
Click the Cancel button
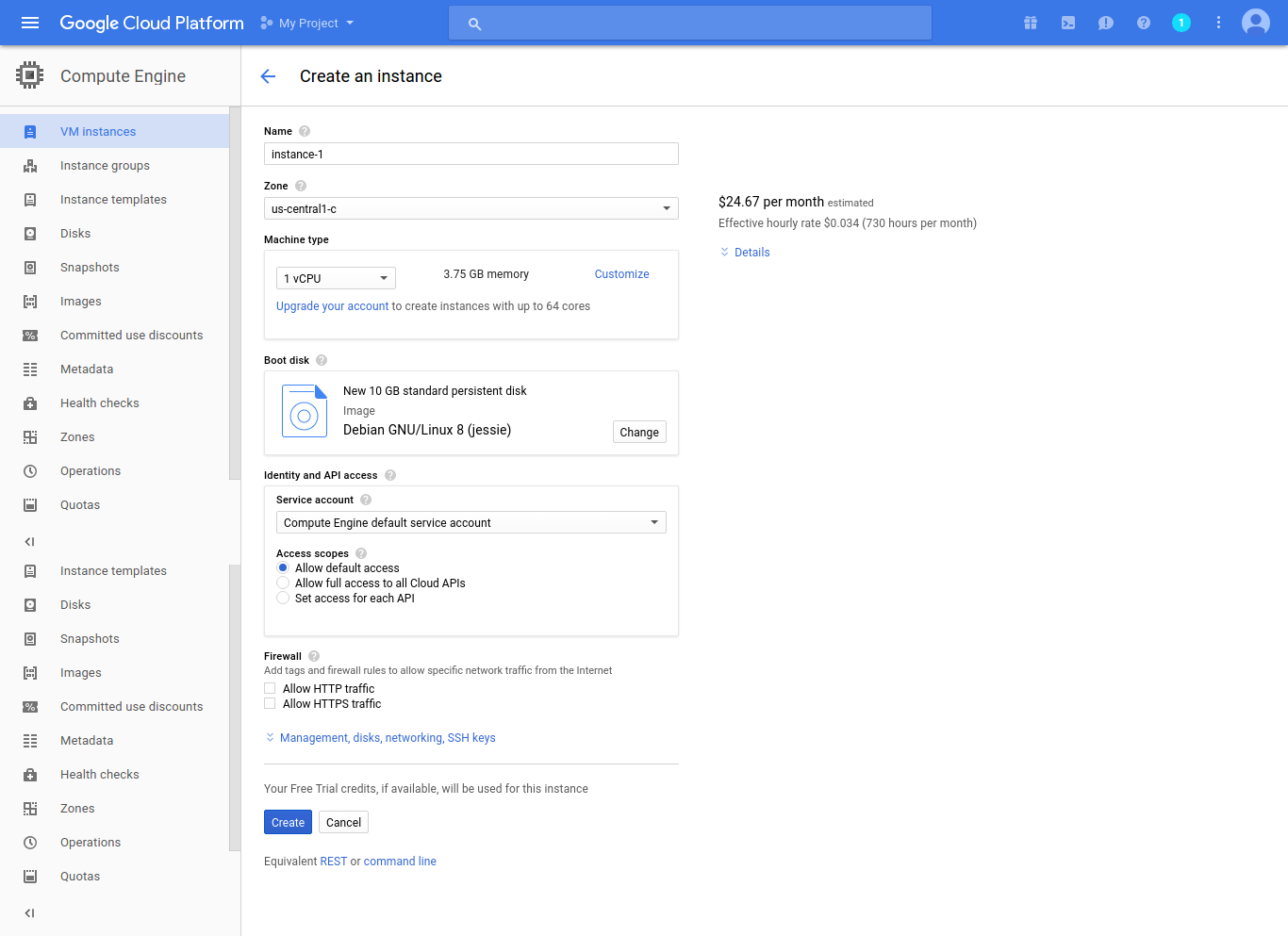point(343,822)
